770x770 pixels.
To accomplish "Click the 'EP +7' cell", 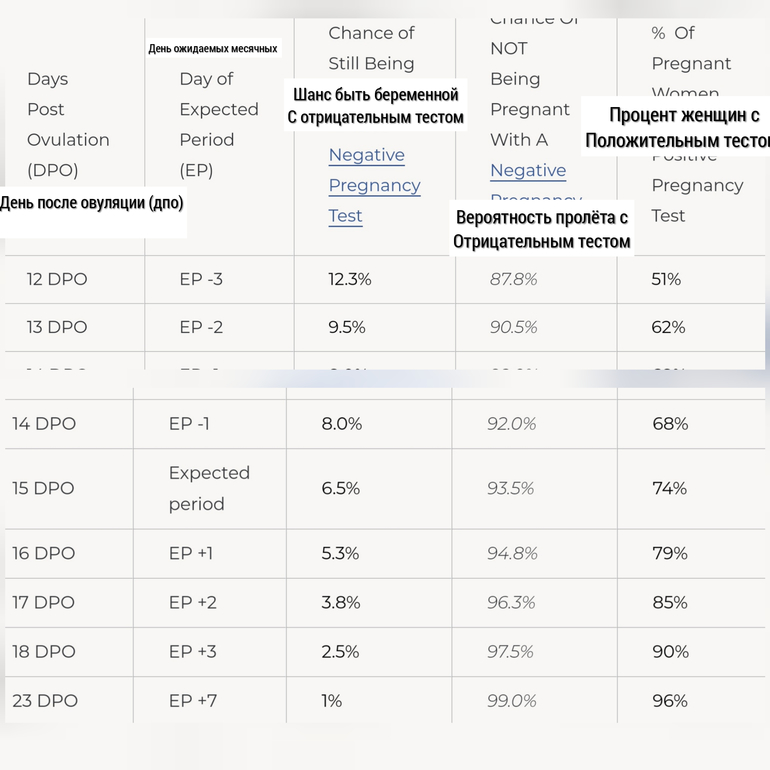I will pos(193,701).
